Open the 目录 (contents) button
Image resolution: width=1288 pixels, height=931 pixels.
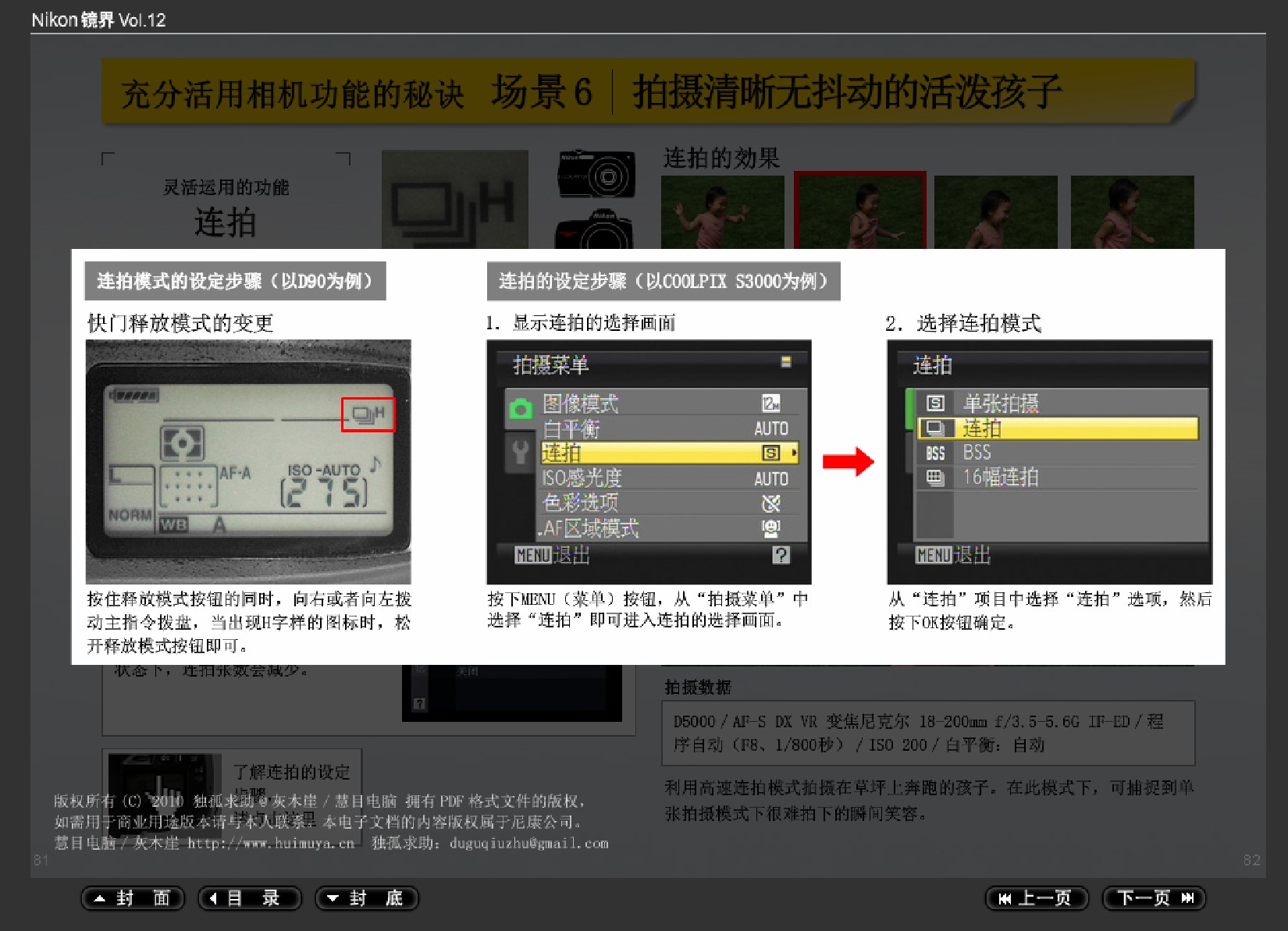pos(250,898)
